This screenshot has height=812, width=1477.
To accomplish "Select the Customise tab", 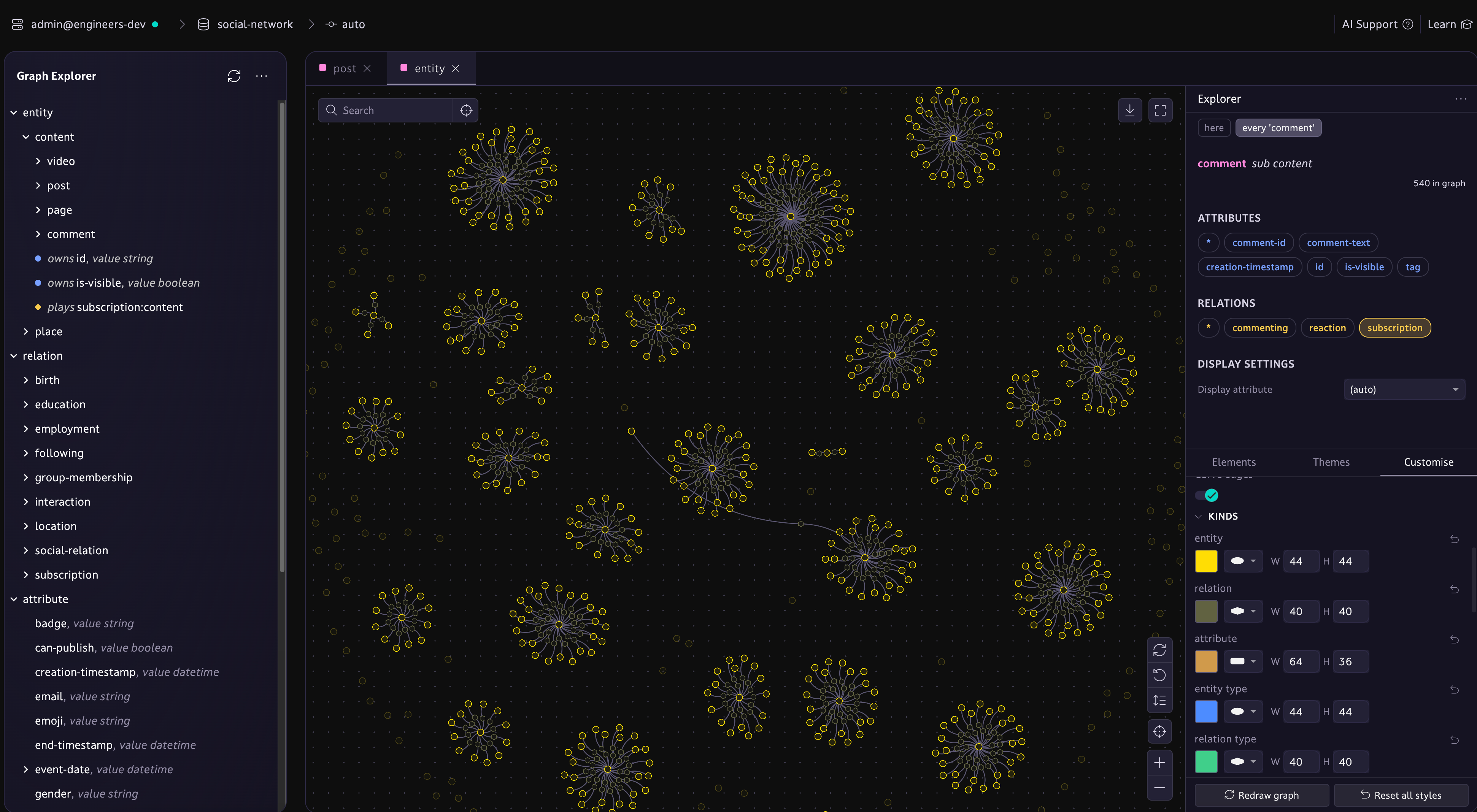I will click(1428, 462).
